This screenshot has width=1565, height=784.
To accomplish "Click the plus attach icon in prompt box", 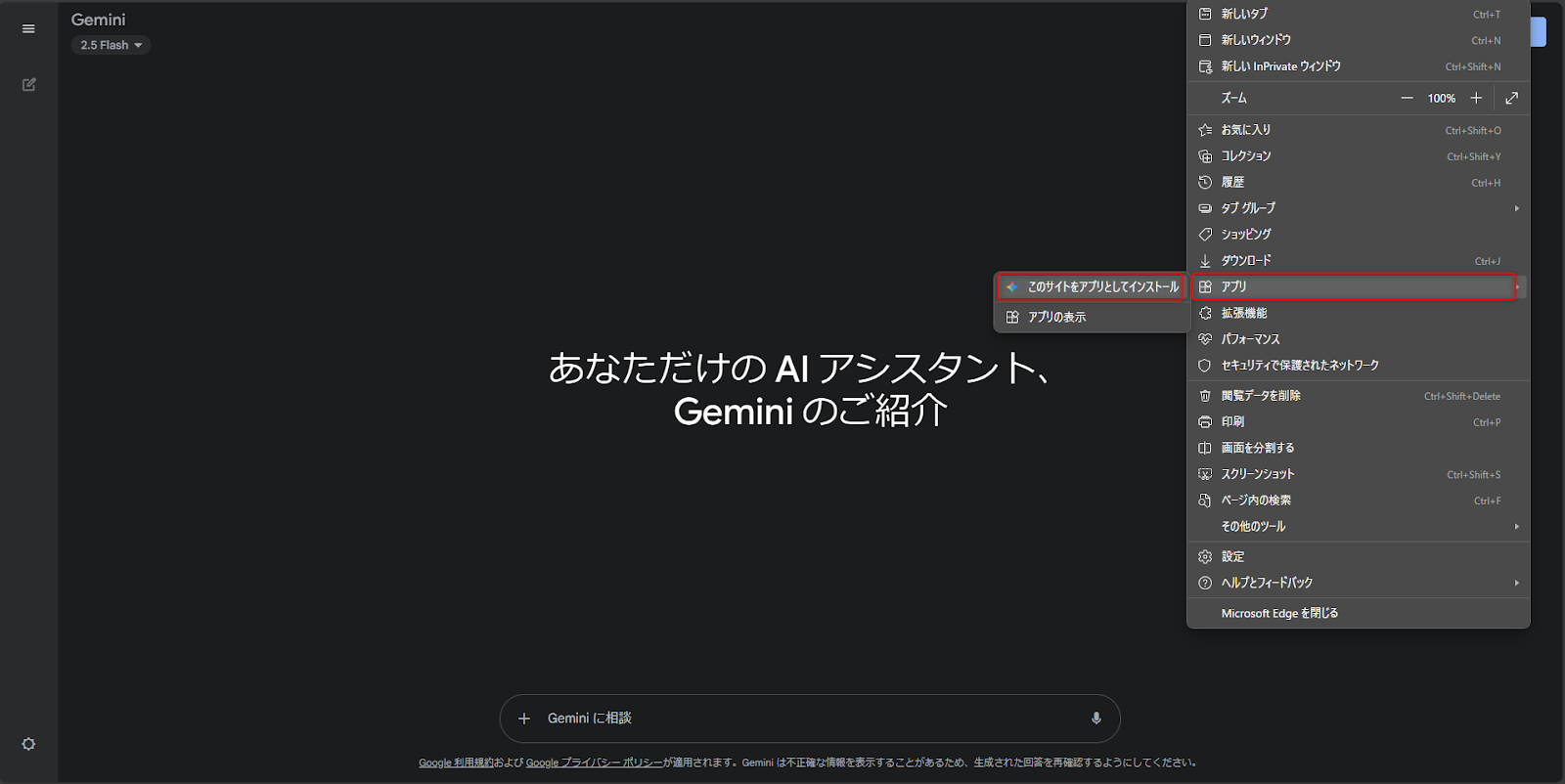I will point(524,719).
